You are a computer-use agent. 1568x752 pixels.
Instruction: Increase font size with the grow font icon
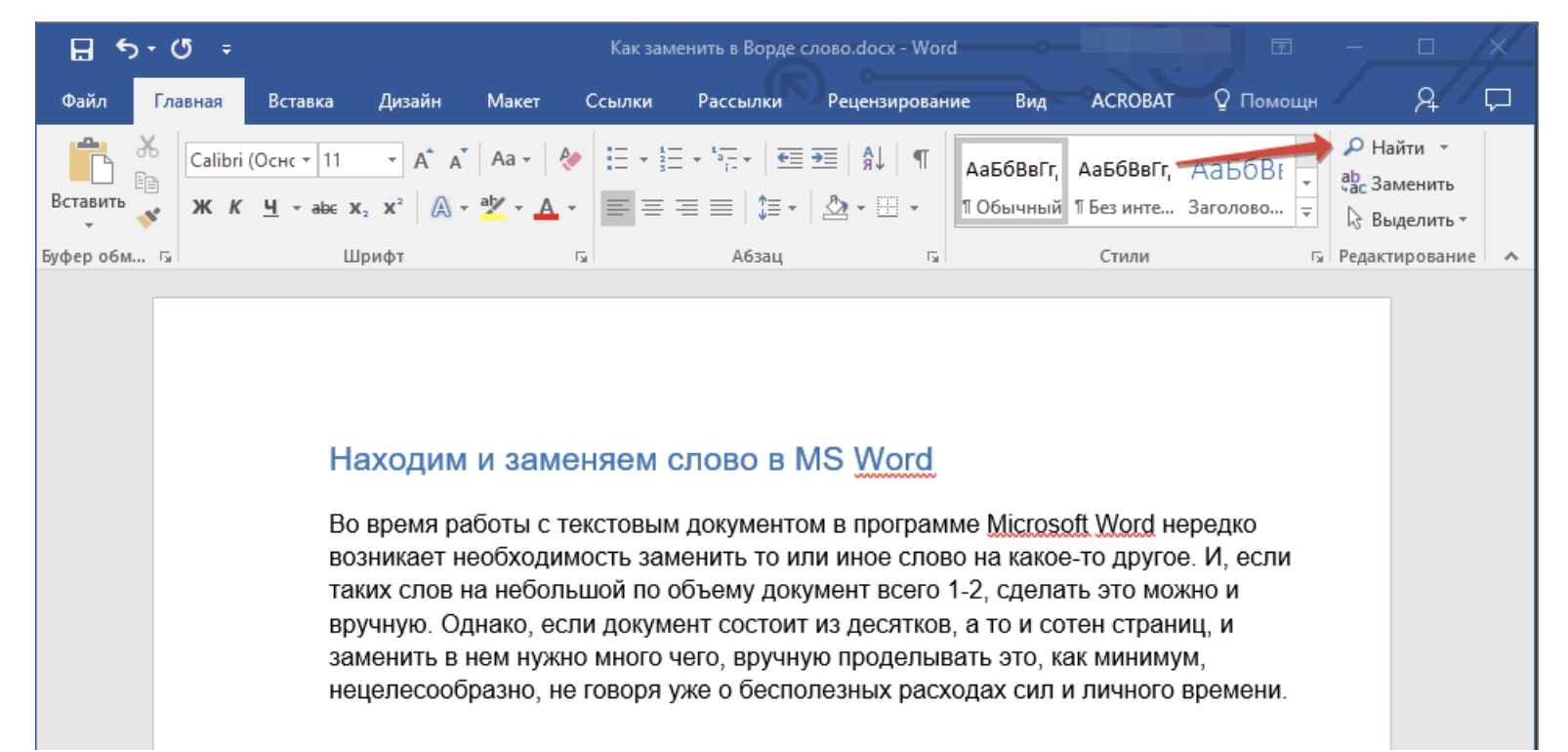[423, 160]
